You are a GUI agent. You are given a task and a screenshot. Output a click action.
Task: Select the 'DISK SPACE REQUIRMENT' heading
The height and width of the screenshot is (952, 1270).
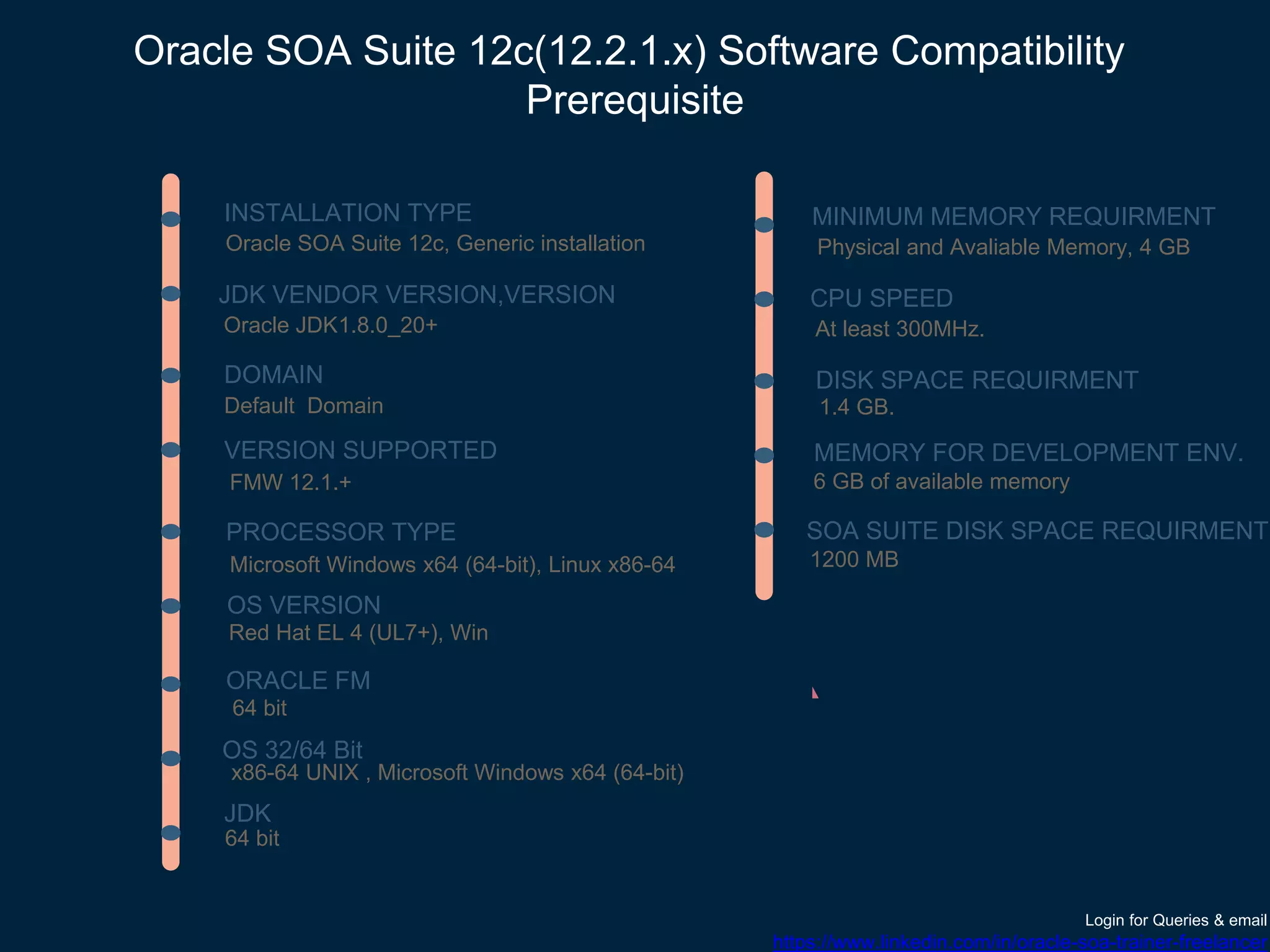(977, 380)
